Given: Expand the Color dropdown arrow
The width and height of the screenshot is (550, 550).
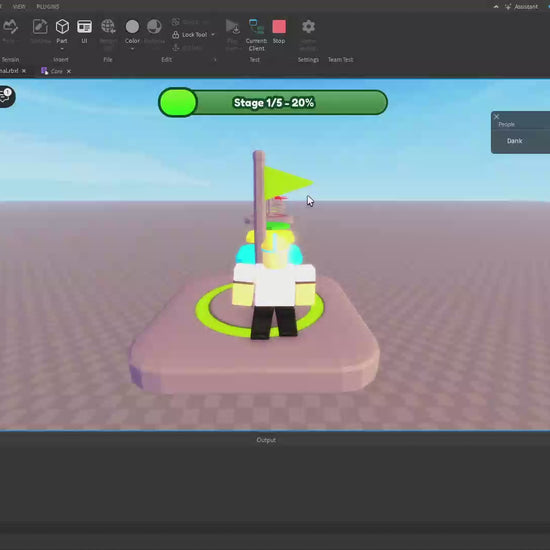Looking at the screenshot, I should 132,48.
